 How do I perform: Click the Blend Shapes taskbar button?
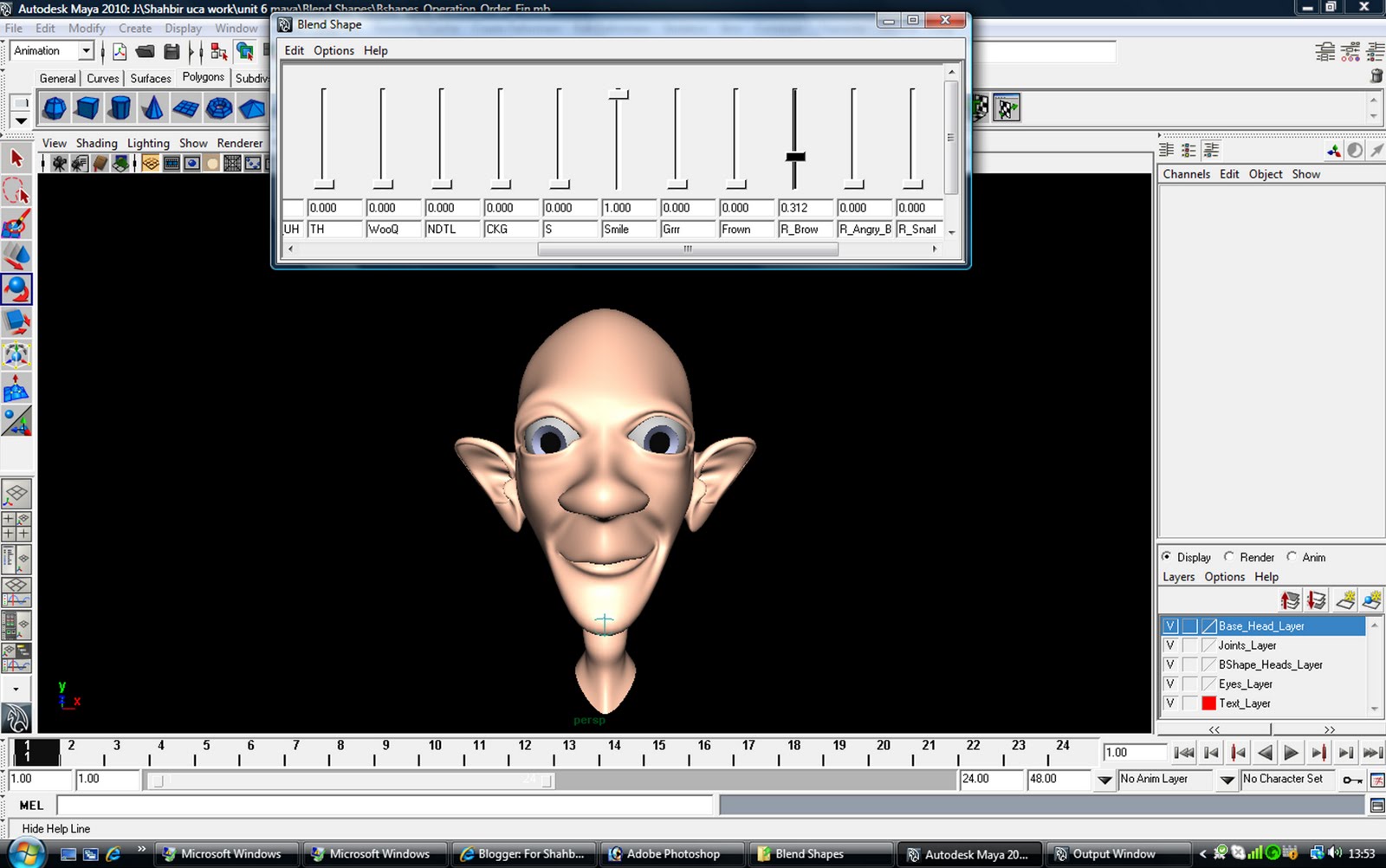point(819,853)
